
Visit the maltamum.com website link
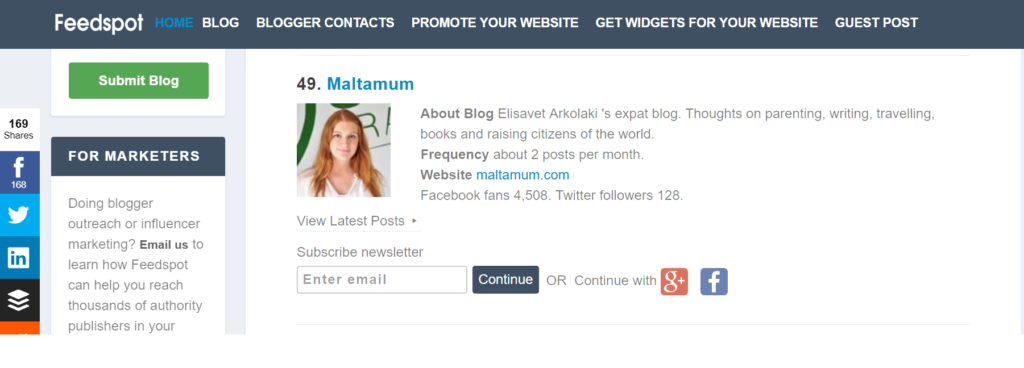pos(522,175)
